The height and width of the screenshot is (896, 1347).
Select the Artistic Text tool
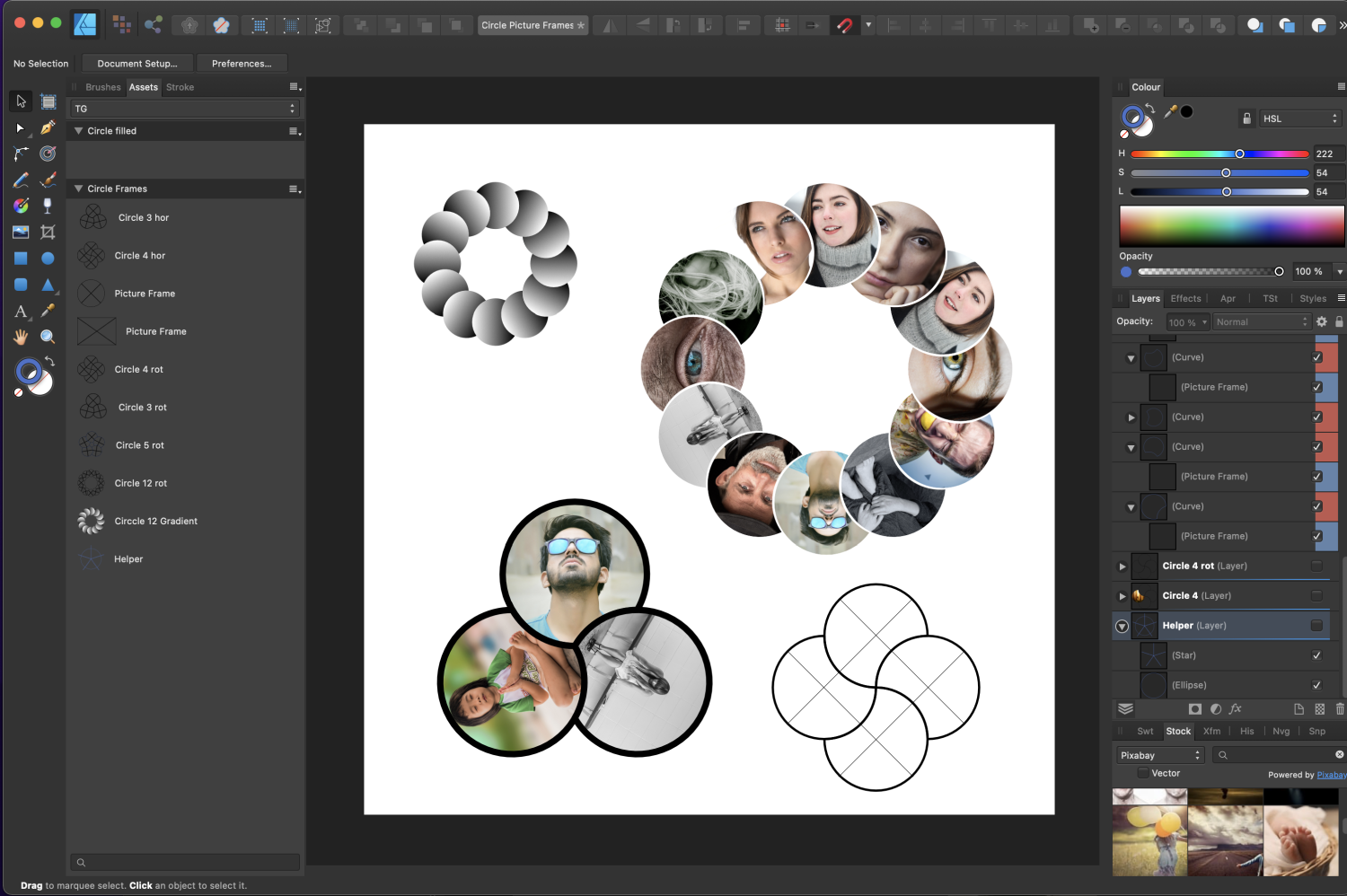click(x=20, y=312)
